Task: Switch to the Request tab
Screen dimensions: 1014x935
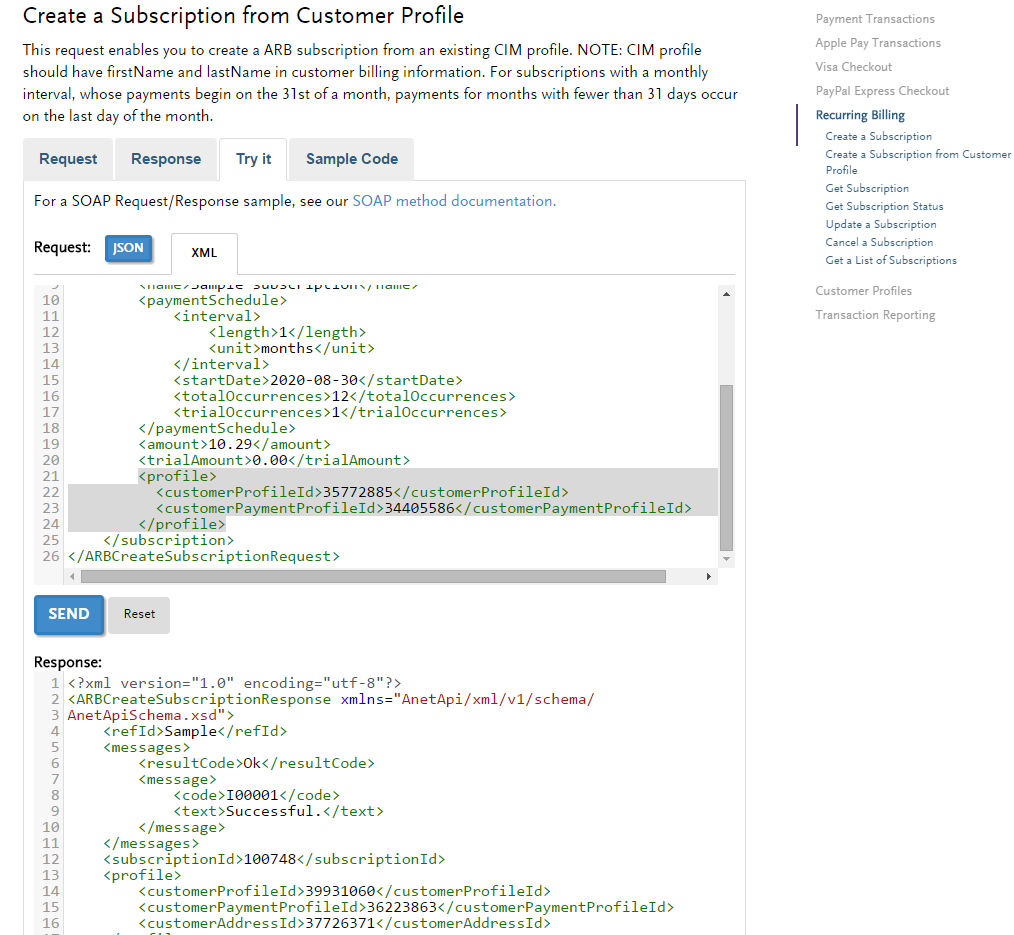Action: 68,159
